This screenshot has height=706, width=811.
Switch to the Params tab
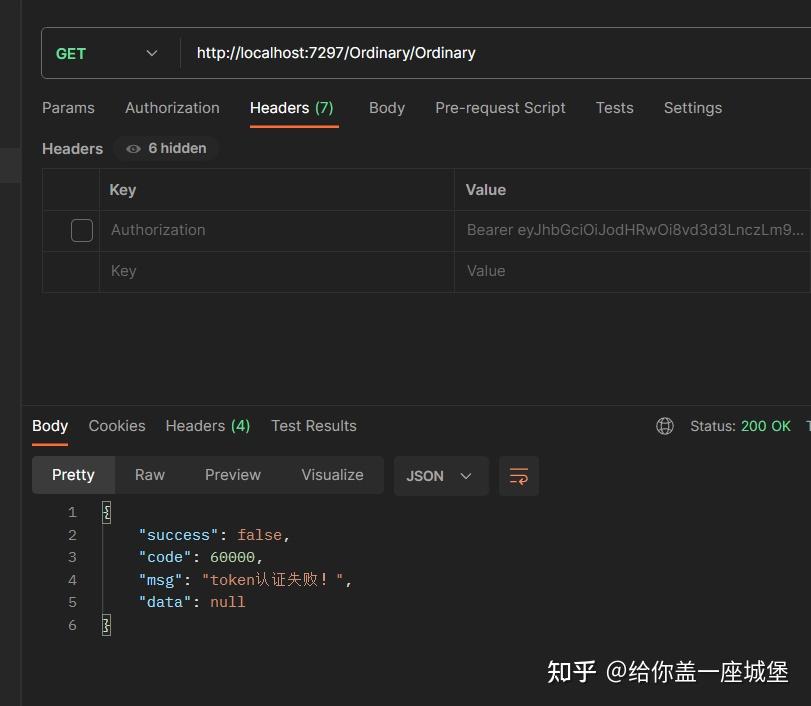pos(68,108)
